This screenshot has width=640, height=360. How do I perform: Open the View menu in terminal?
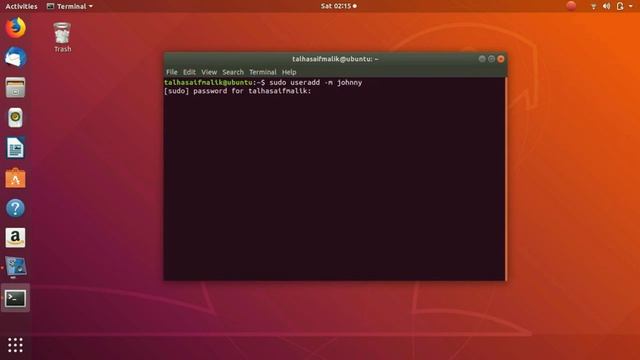(x=209, y=72)
